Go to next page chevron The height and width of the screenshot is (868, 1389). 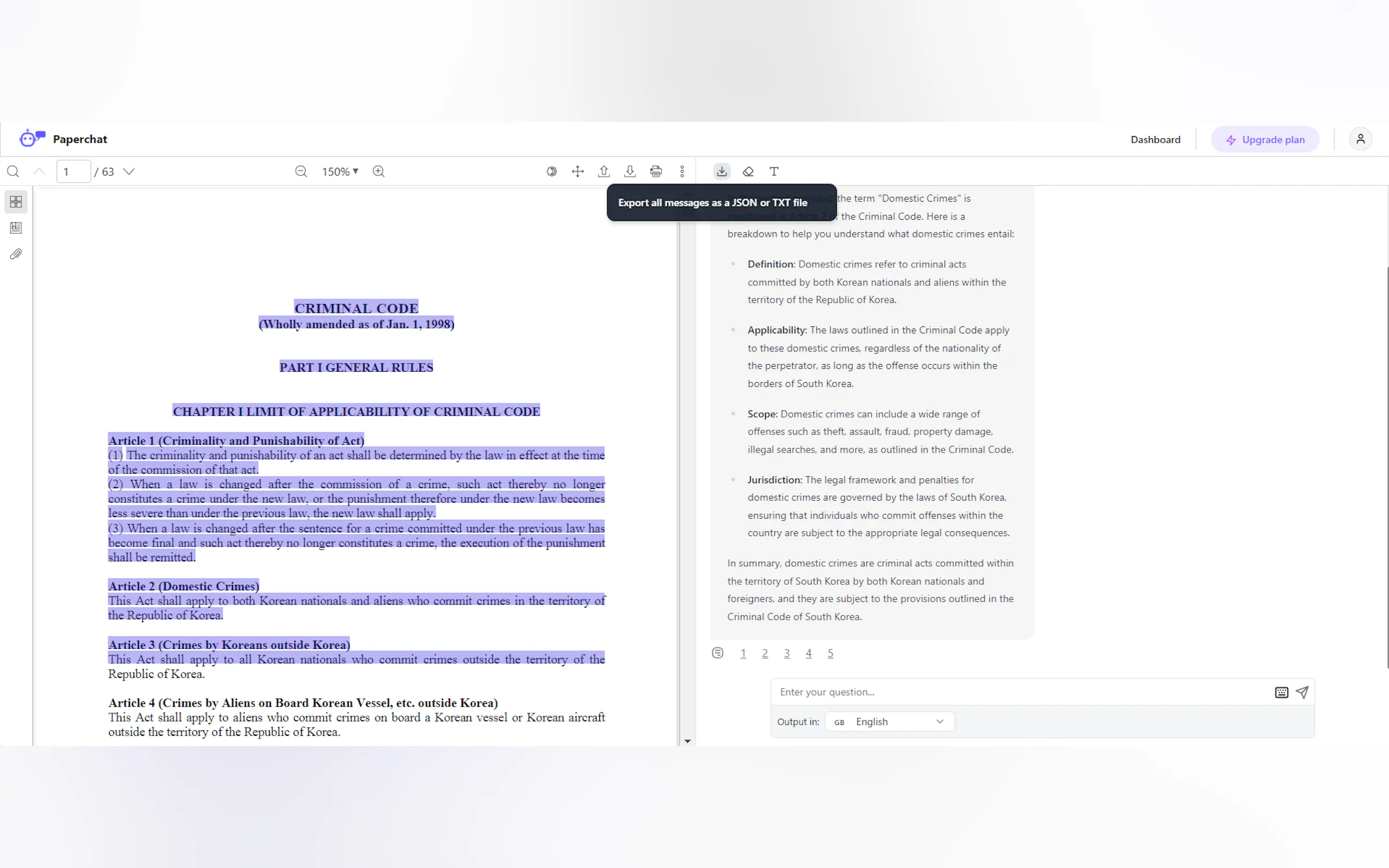coord(129,171)
